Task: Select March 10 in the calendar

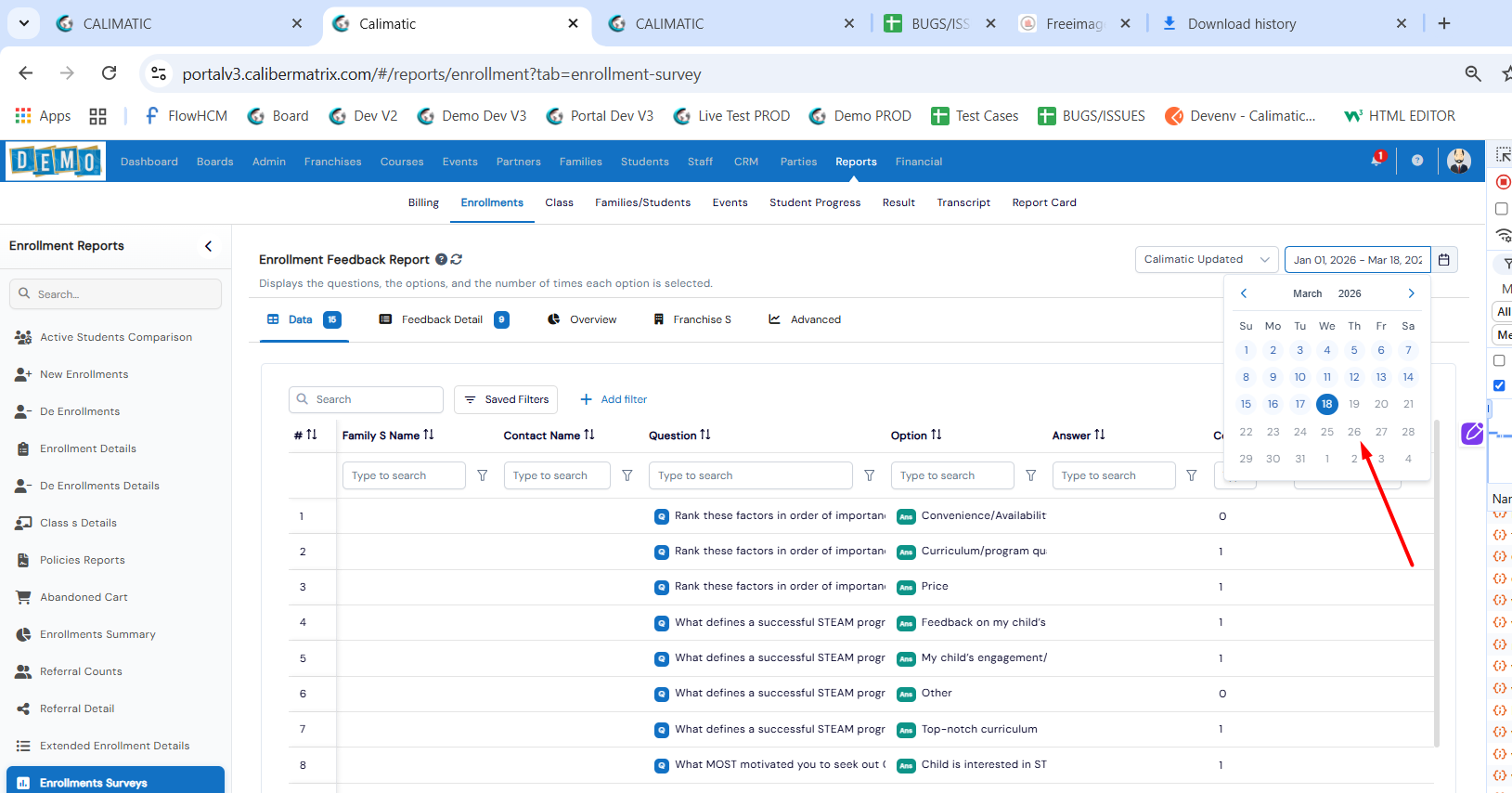Action: (1299, 377)
